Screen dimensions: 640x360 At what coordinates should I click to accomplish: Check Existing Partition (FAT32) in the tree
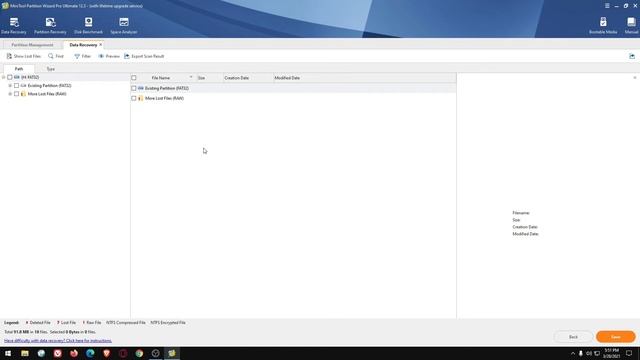pyautogui.click(x=16, y=86)
